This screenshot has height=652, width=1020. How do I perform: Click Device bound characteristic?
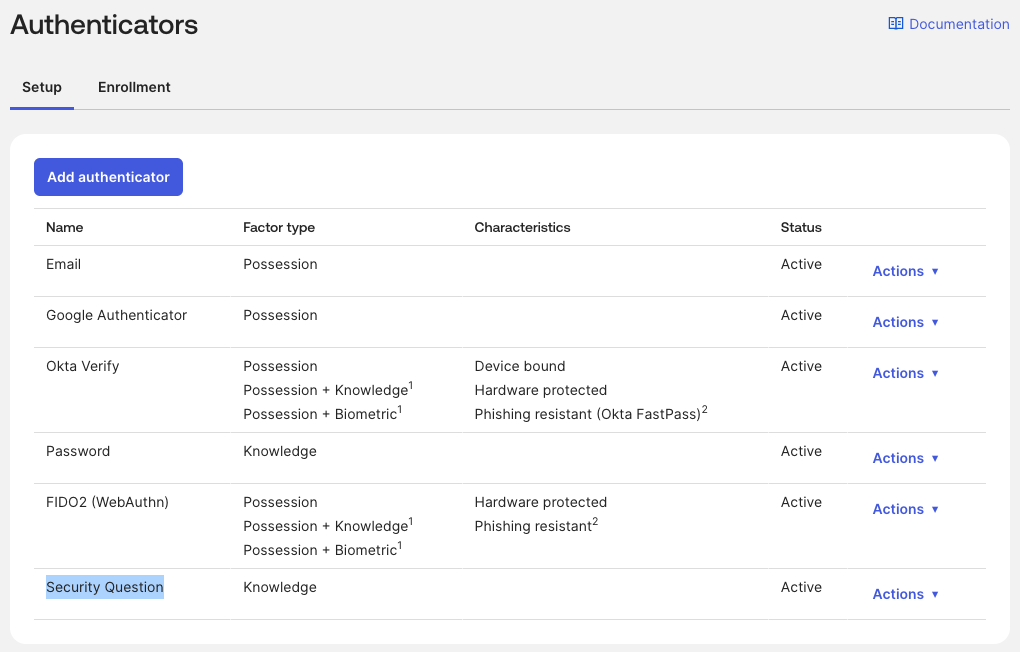pyautogui.click(x=520, y=366)
